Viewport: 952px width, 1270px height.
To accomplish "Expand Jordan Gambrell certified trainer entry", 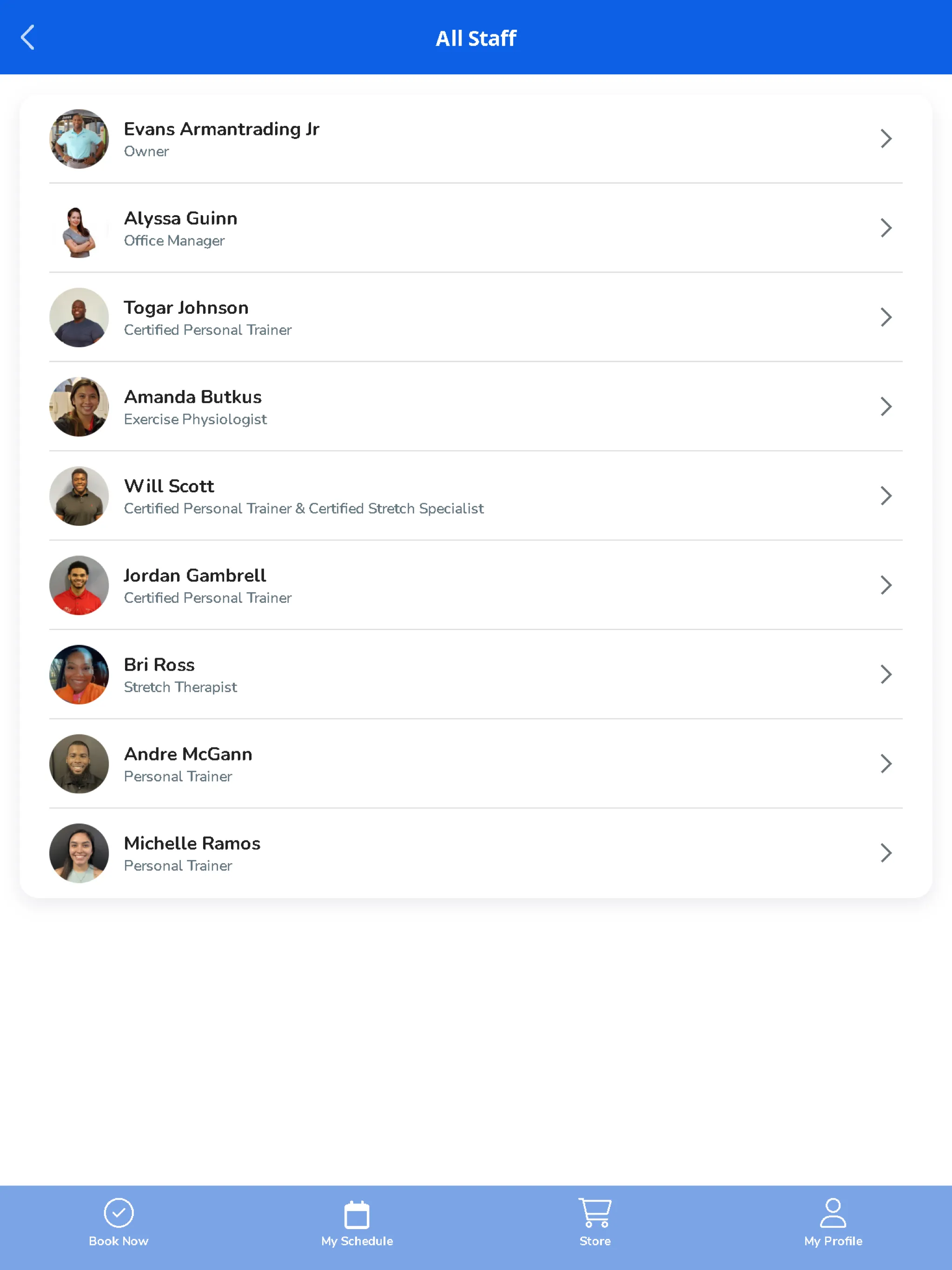I will [x=886, y=584].
